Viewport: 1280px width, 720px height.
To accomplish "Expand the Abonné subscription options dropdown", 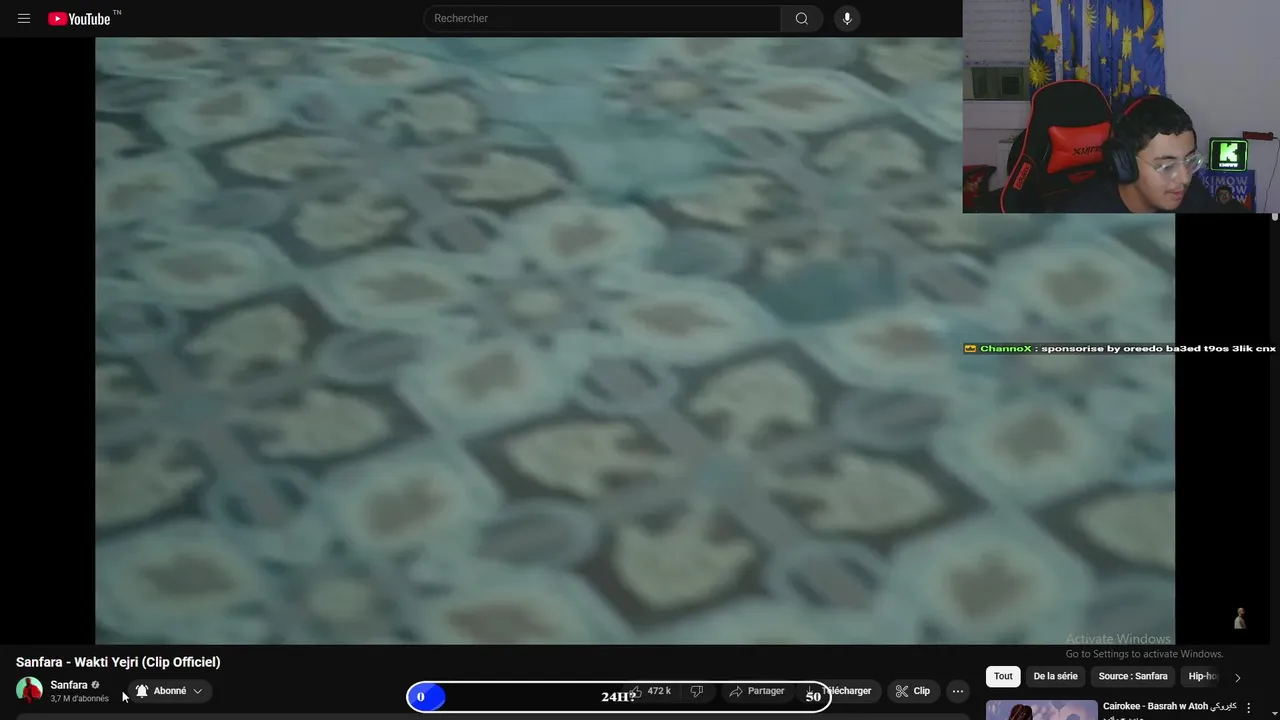I will click(x=169, y=691).
